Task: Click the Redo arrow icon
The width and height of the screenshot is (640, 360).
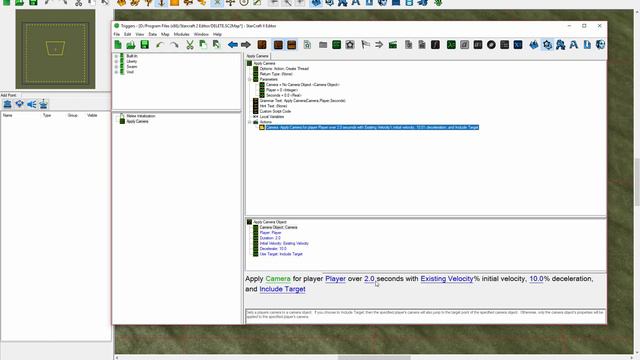Action: [x=174, y=45]
